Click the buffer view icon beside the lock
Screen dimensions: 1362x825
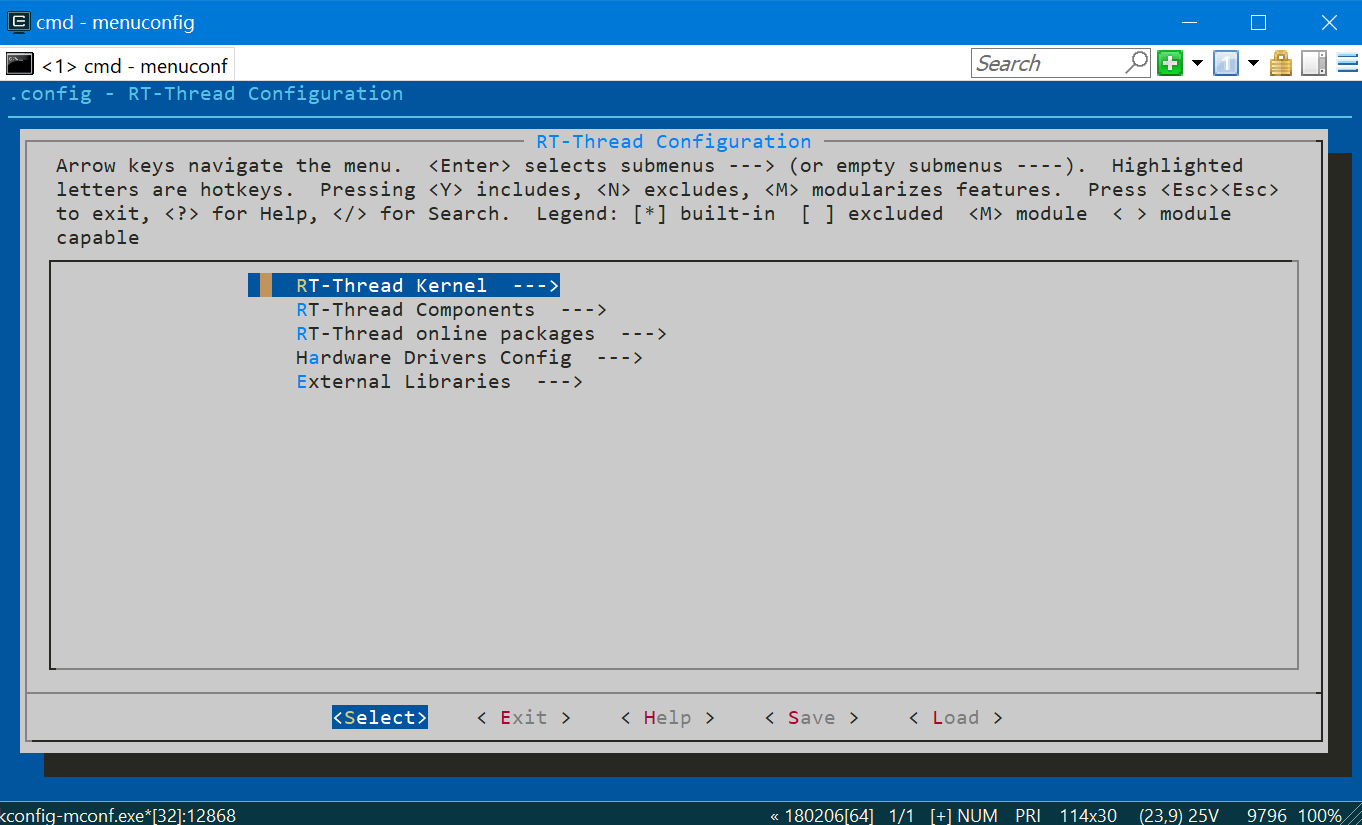pyautogui.click(x=1312, y=62)
